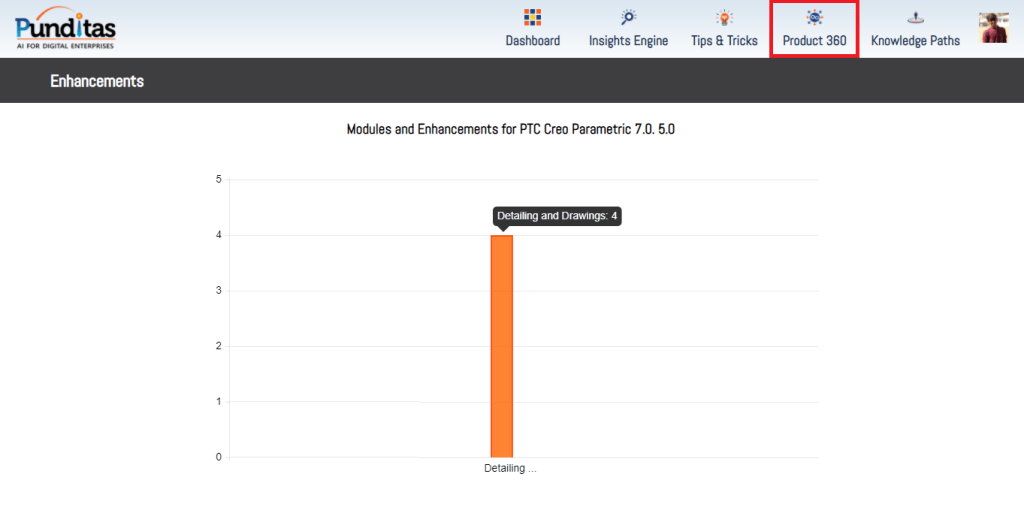The image size is (1024, 513).
Task: Click the Product 360 icon
Action: (x=814, y=17)
